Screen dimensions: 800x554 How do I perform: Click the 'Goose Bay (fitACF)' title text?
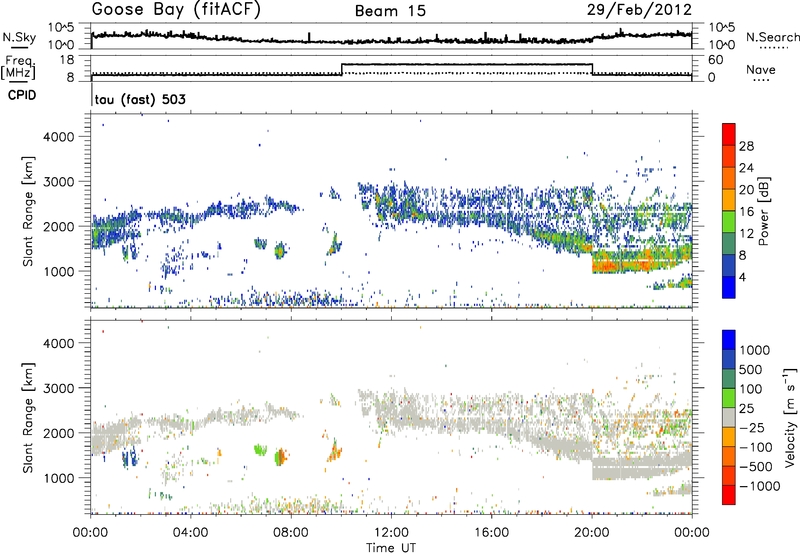click(176, 10)
